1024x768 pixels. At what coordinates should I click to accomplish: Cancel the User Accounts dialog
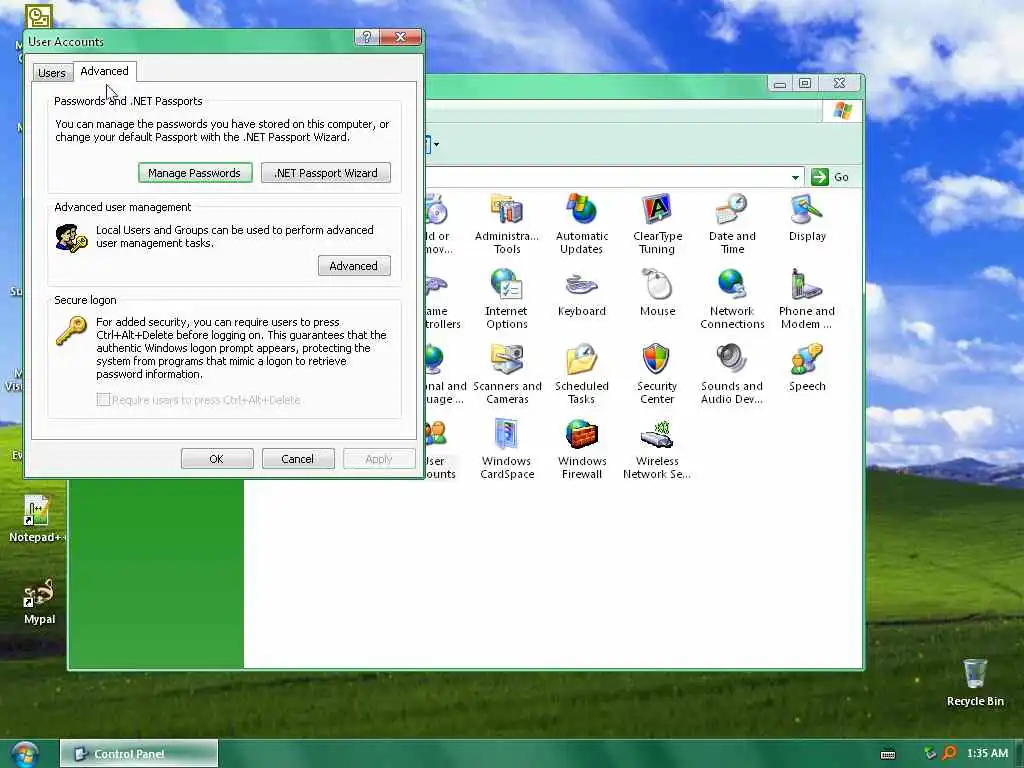point(298,459)
